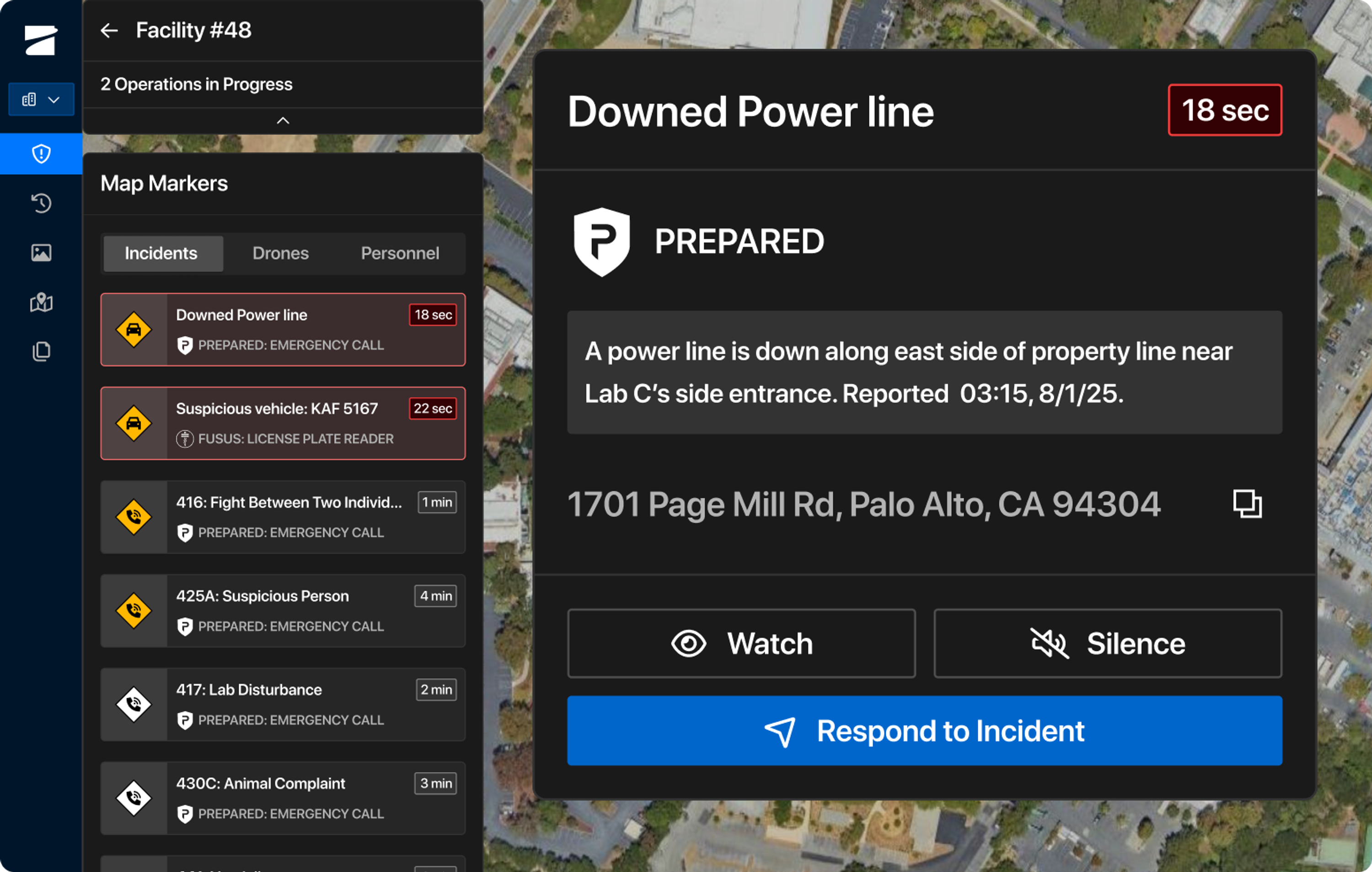Go back with the Facility #48 arrow
Image resolution: width=1372 pixels, height=872 pixels.
click(x=109, y=31)
